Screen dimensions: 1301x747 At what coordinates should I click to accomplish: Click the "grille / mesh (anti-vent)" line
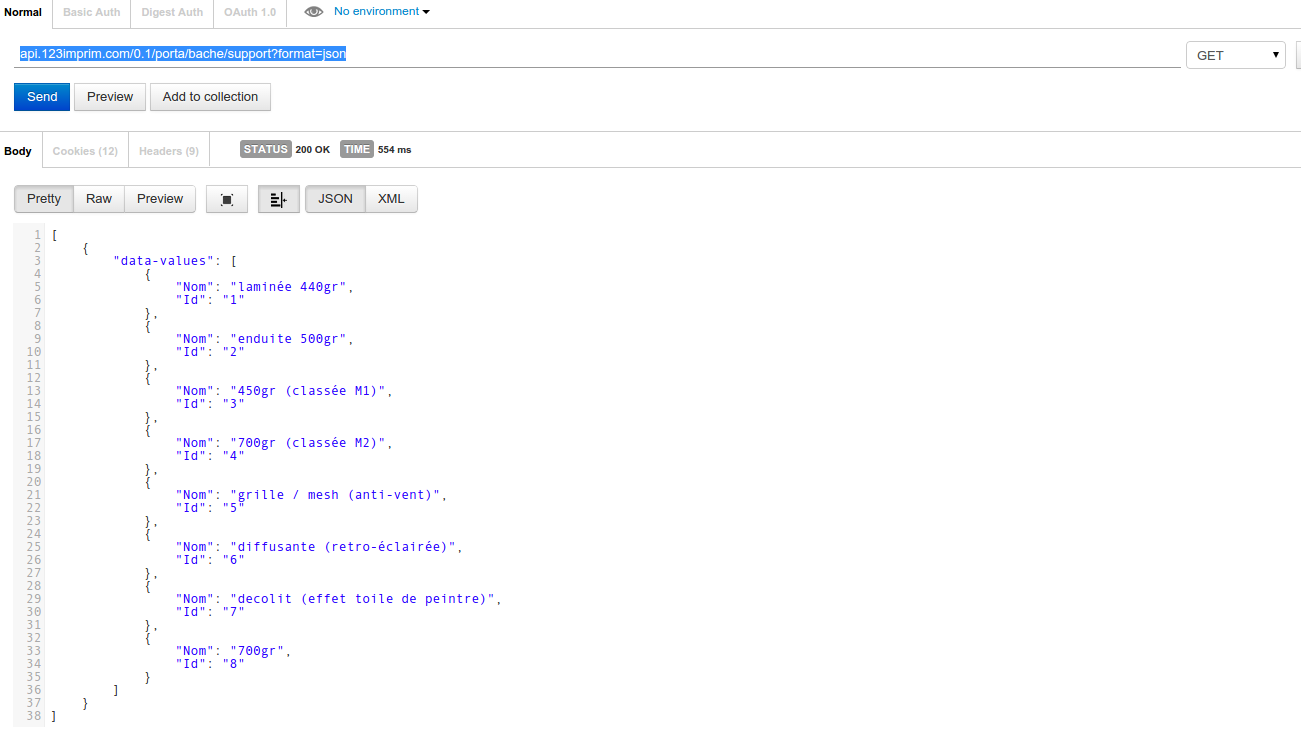[311, 495]
